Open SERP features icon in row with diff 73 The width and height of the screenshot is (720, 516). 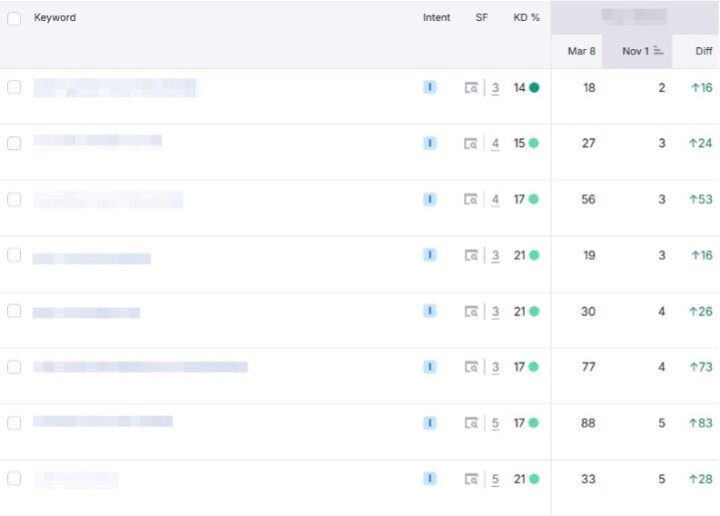click(x=471, y=367)
